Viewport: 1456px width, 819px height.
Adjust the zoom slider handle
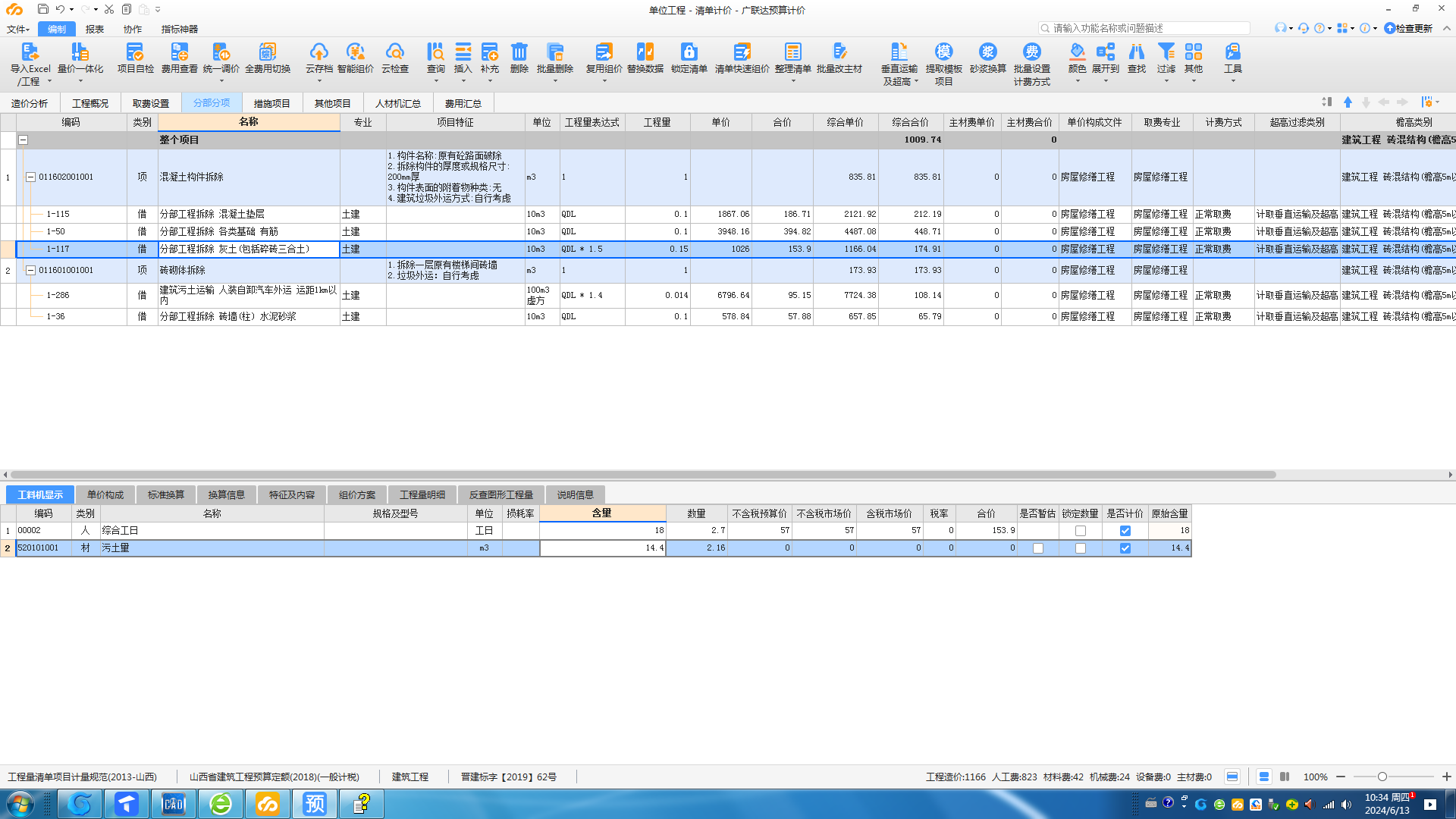coord(1382,777)
